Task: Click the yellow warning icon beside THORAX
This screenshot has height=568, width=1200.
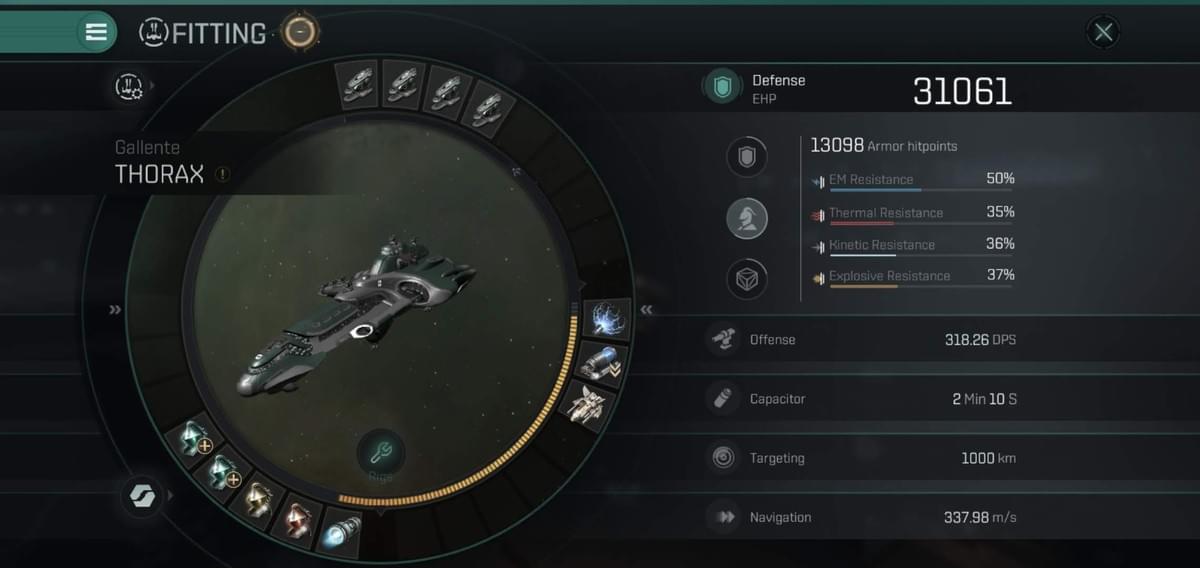Action: pos(222,174)
